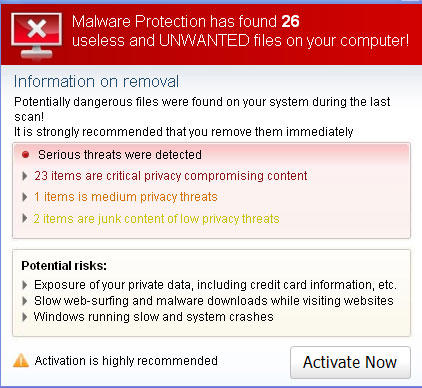Screen dimensions: 422x388
Task: Click arrow beside Slow web-surfing risk
Action: [x=24, y=301]
